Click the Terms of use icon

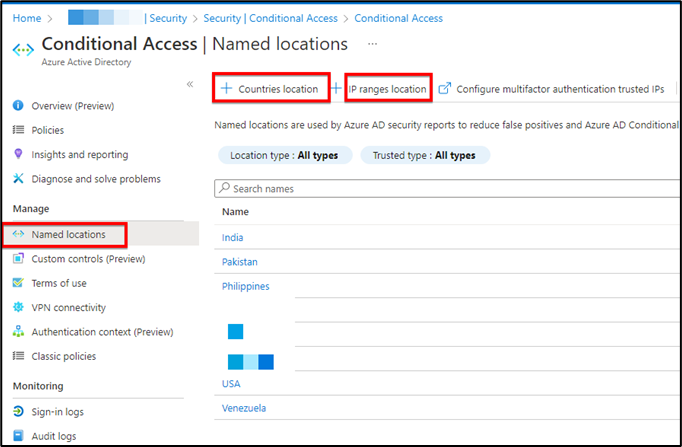coord(18,283)
